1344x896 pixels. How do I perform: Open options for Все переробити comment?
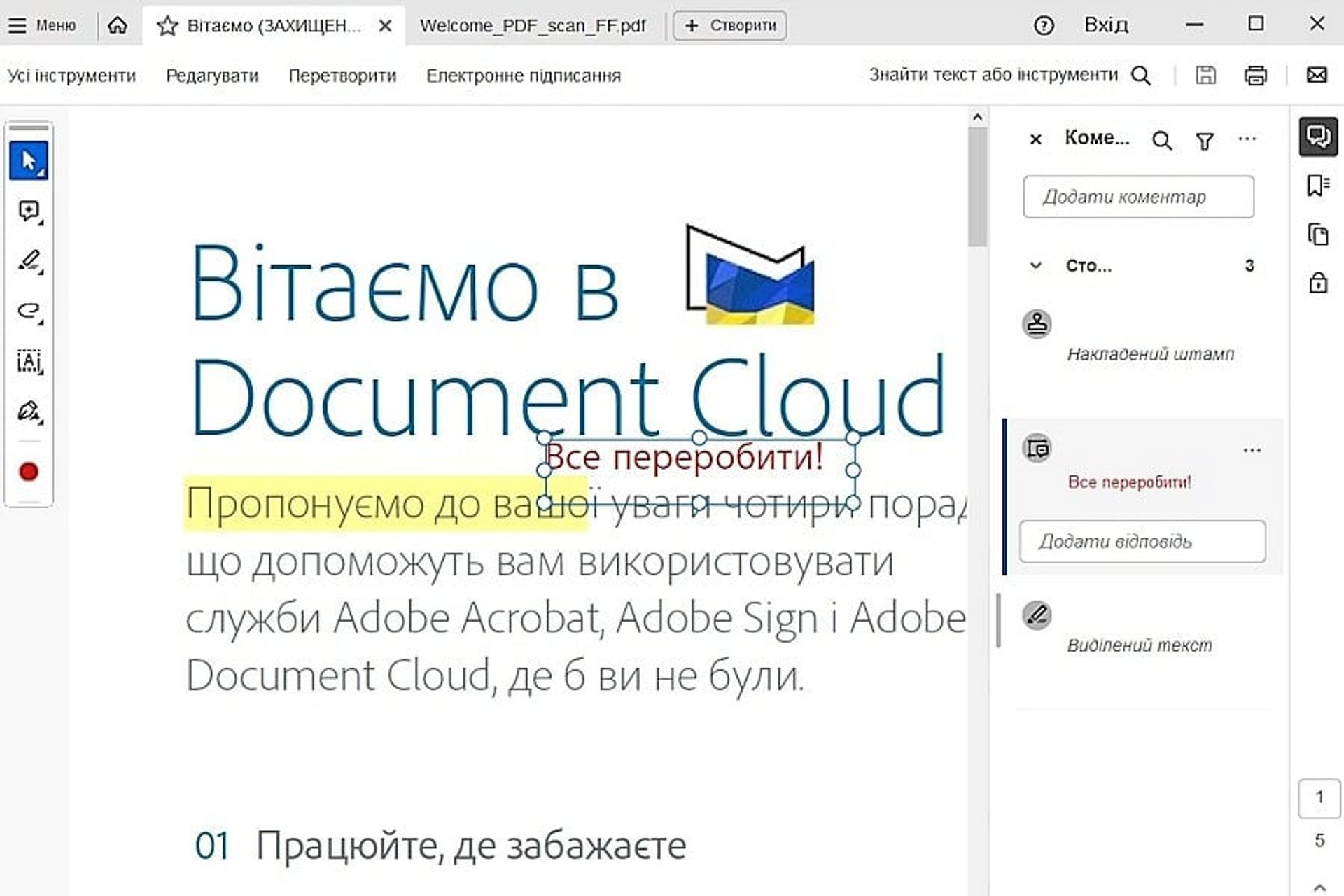click(1252, 450)
